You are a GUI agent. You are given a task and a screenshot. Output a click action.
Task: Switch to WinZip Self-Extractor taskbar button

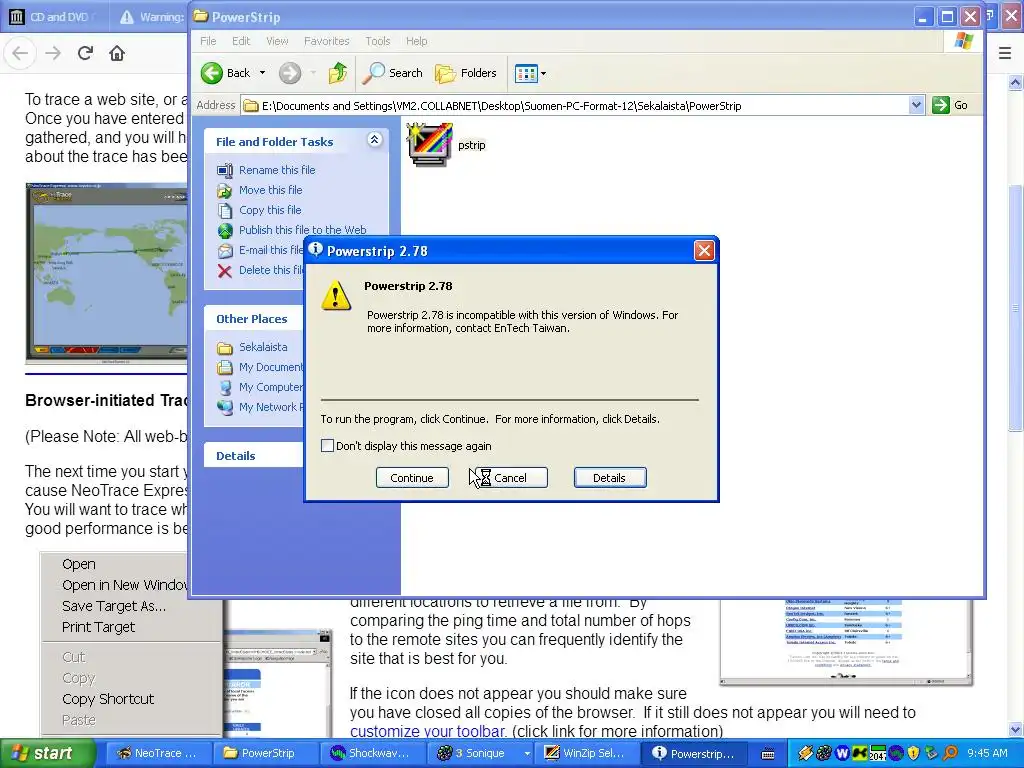click(586, 753)
